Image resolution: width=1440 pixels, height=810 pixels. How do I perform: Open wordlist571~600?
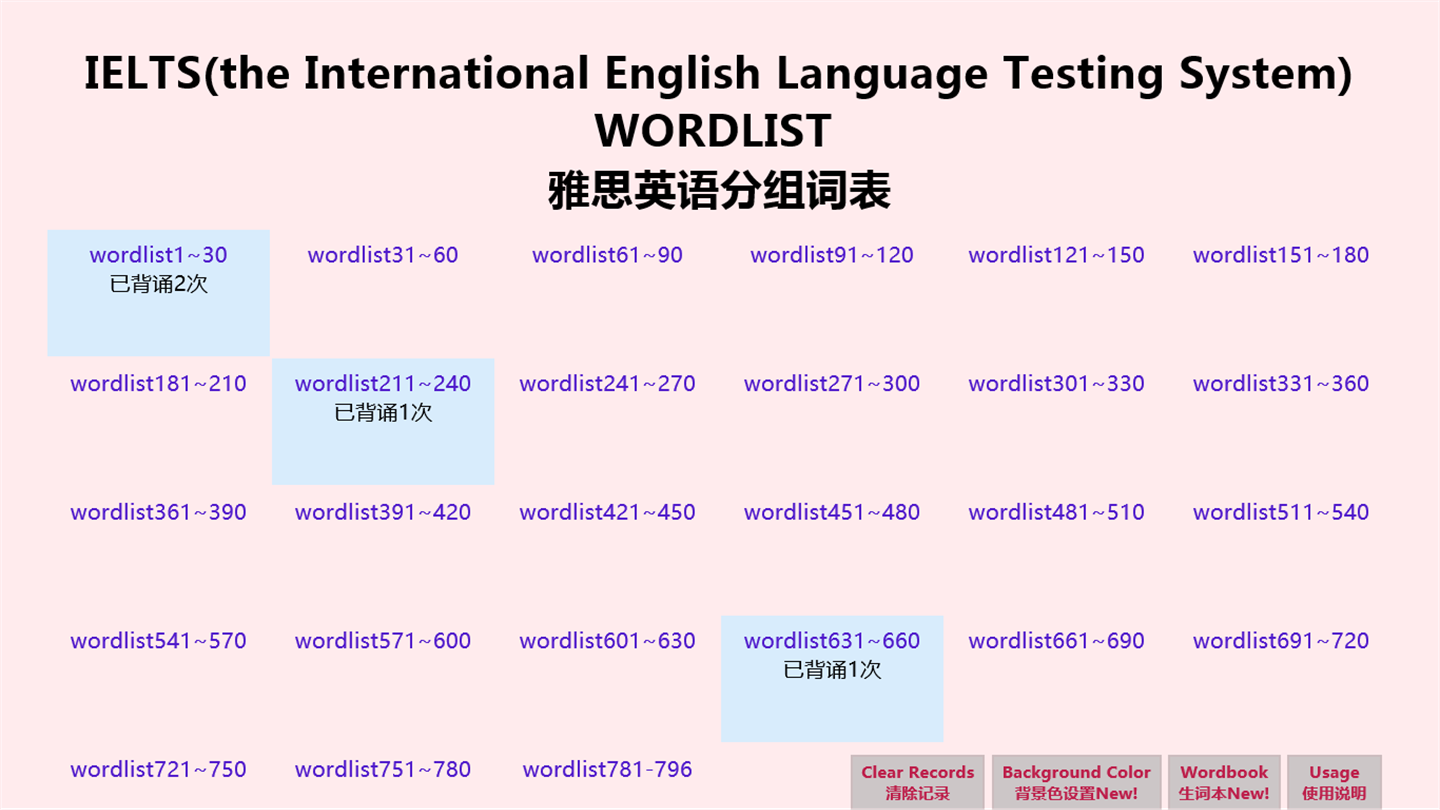click(x=383, y=641)
